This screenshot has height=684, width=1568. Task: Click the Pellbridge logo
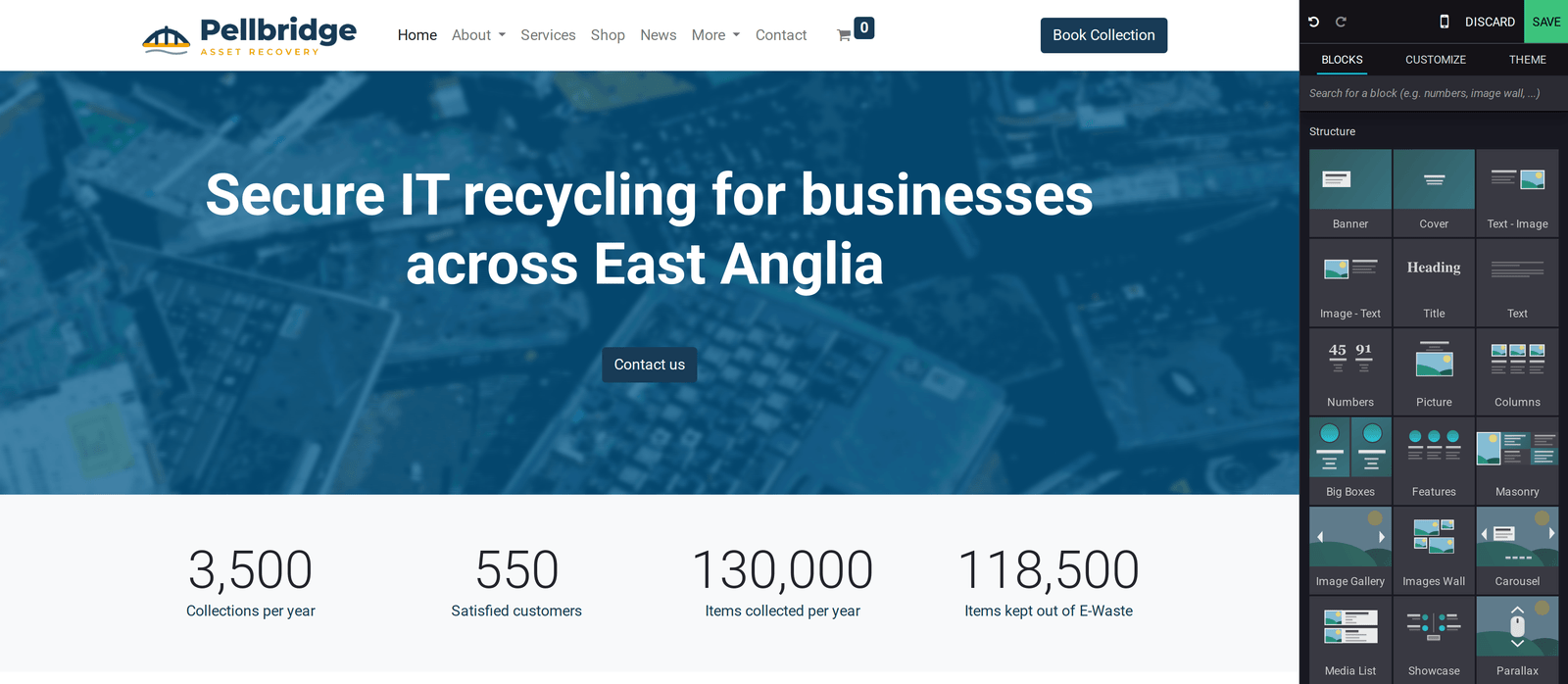[250, 35]
